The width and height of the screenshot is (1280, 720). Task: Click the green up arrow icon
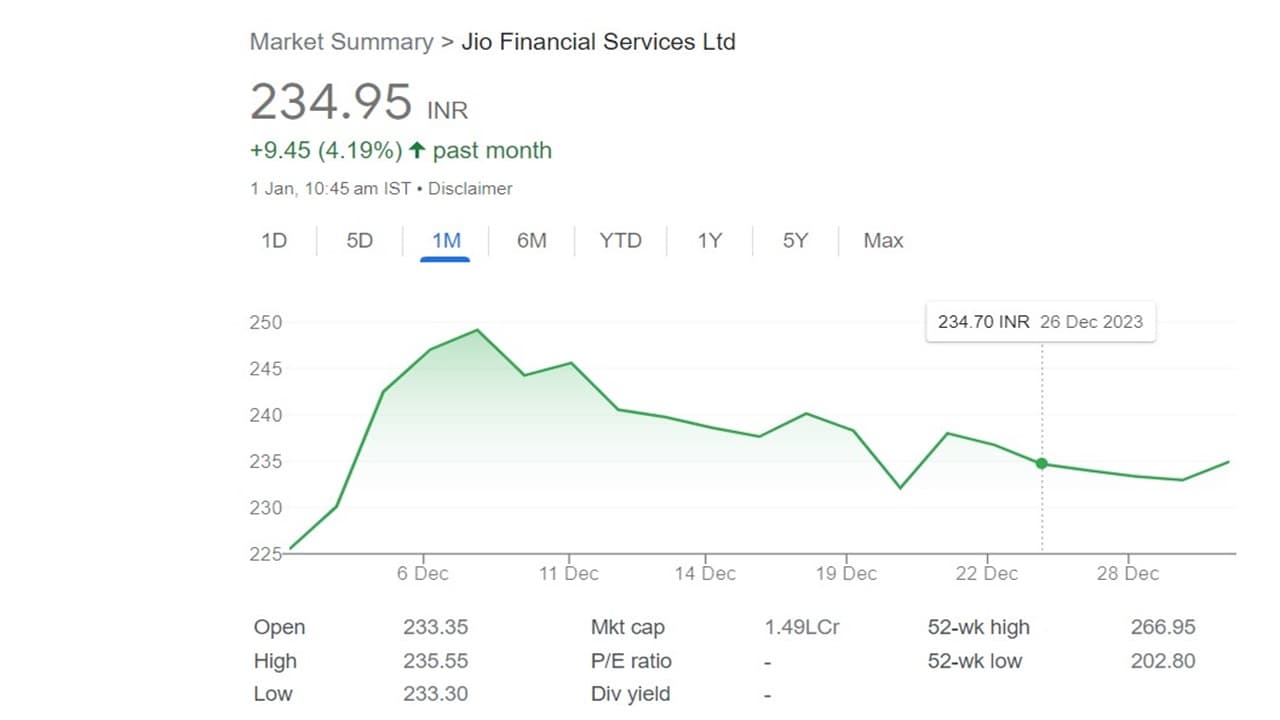tap(417, 151)
